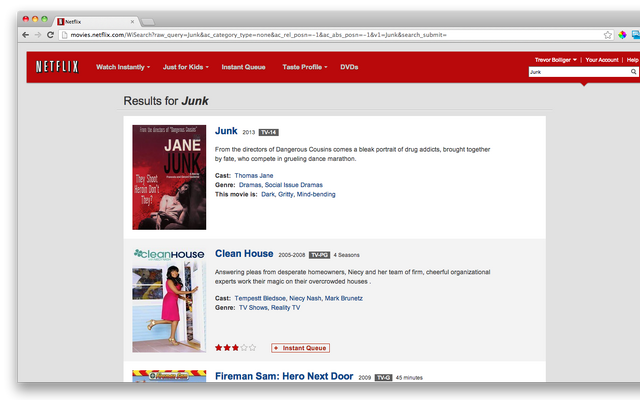
Task: Open the Trevor Bolliger account dropdown
Action: tap(556, 60)
